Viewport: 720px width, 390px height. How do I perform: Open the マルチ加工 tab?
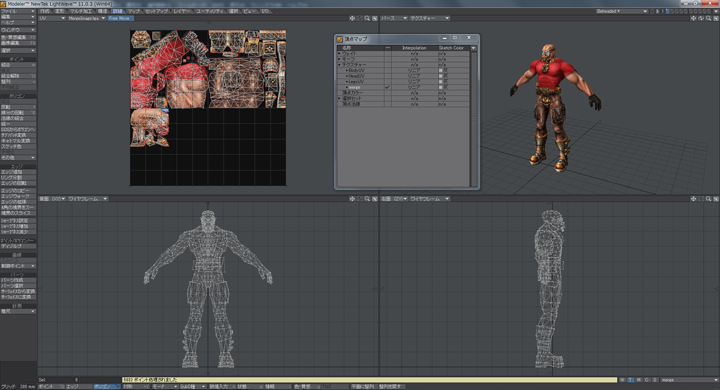81,11
